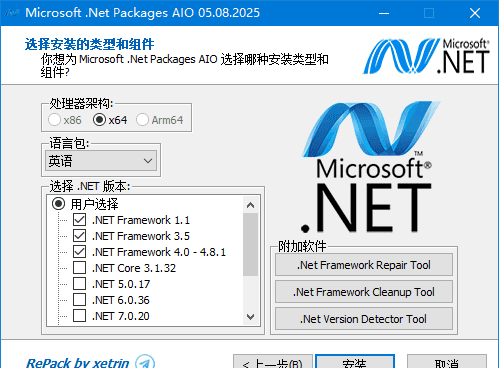Enable the .NET 6.0.36 checkbox
Screen dimensions: 499x368
click(x=79, y=300)
